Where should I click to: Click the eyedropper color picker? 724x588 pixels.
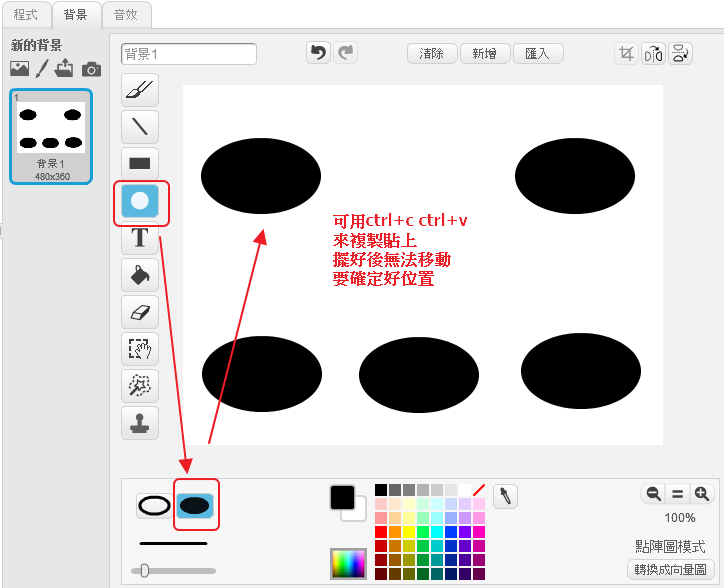click(x=506, y=496)
